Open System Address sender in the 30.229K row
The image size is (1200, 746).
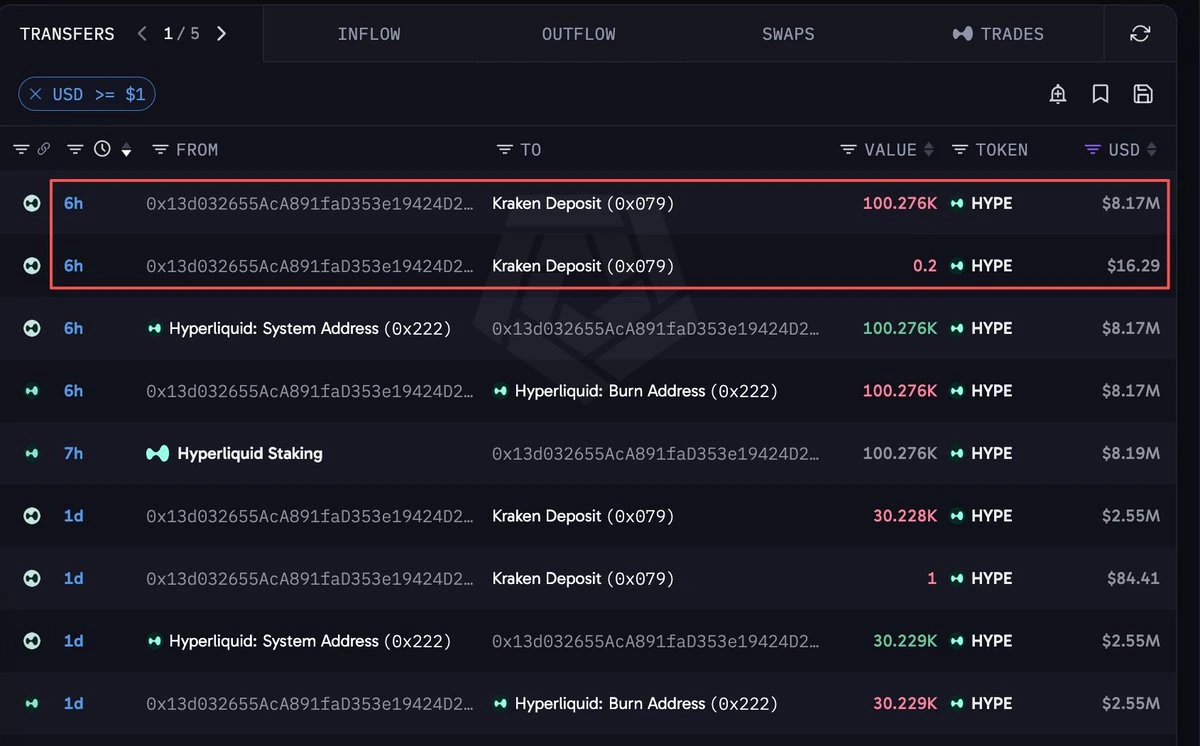(x=299, y=641)
